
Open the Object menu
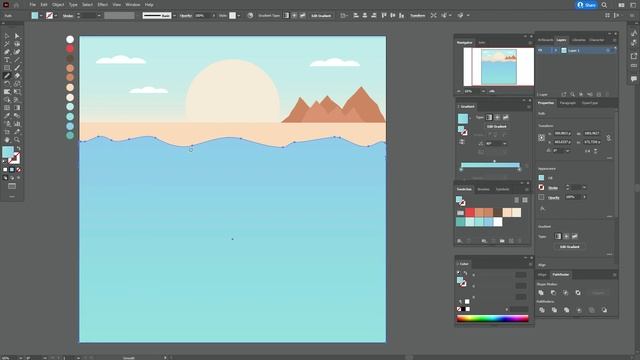click(58, 4)
